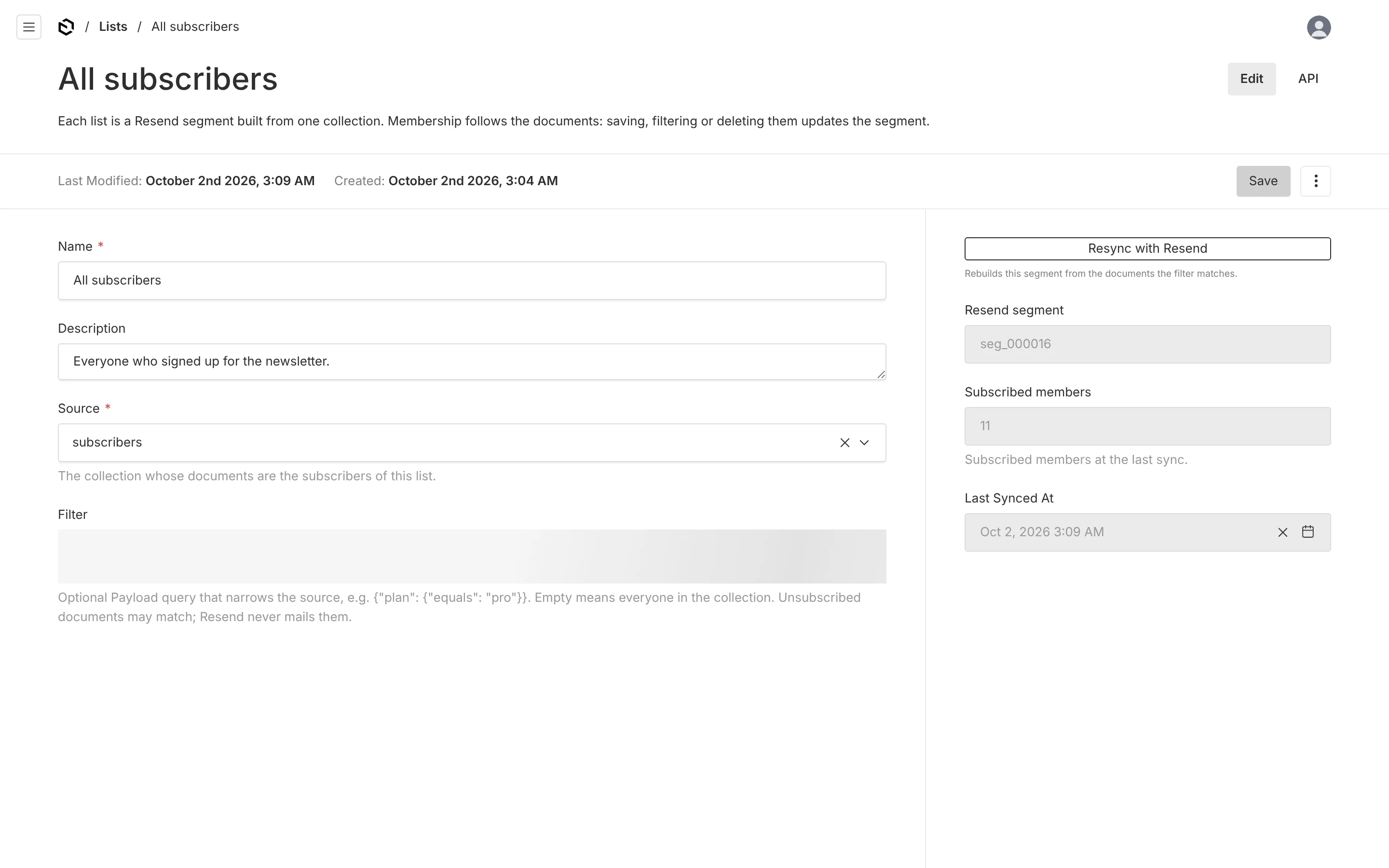Focus the Description textarea
The width and height of the screenshot is (1389, 868).
(x=472, y=362)
